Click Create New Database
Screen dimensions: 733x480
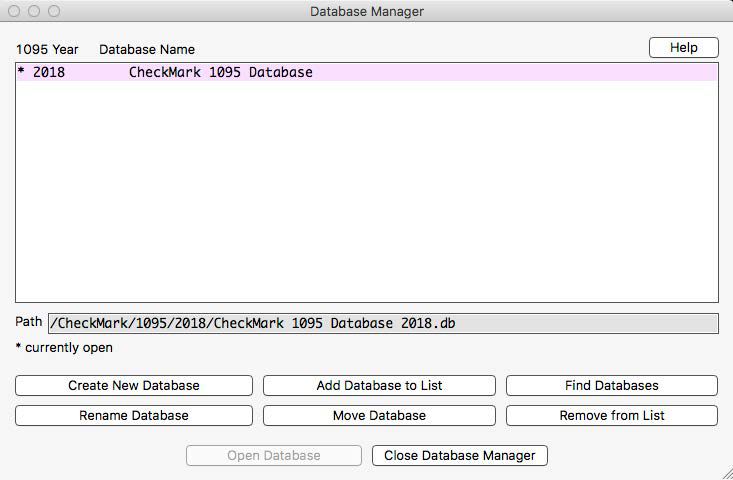(x=134, y=386)
